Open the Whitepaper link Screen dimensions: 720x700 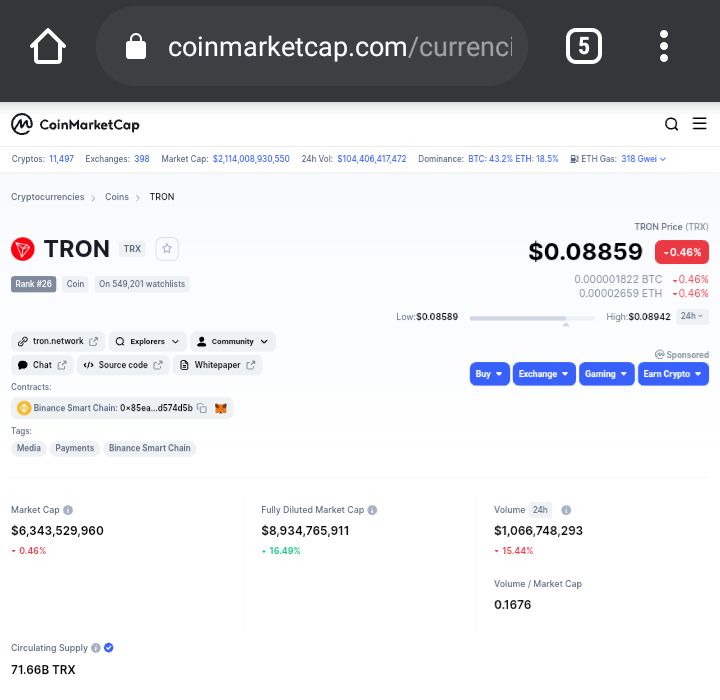click(x=218, y=365)
